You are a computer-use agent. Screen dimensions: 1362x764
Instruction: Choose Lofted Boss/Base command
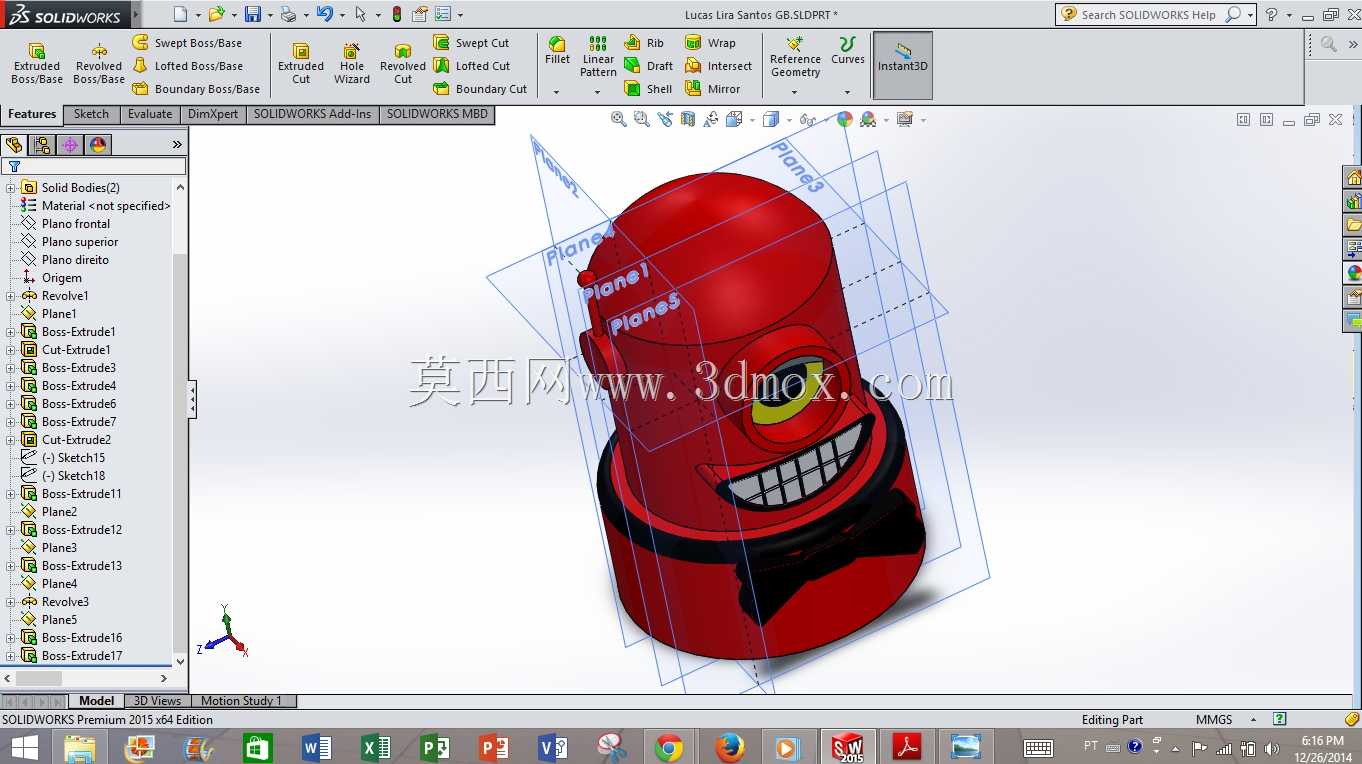click(187, 66)
